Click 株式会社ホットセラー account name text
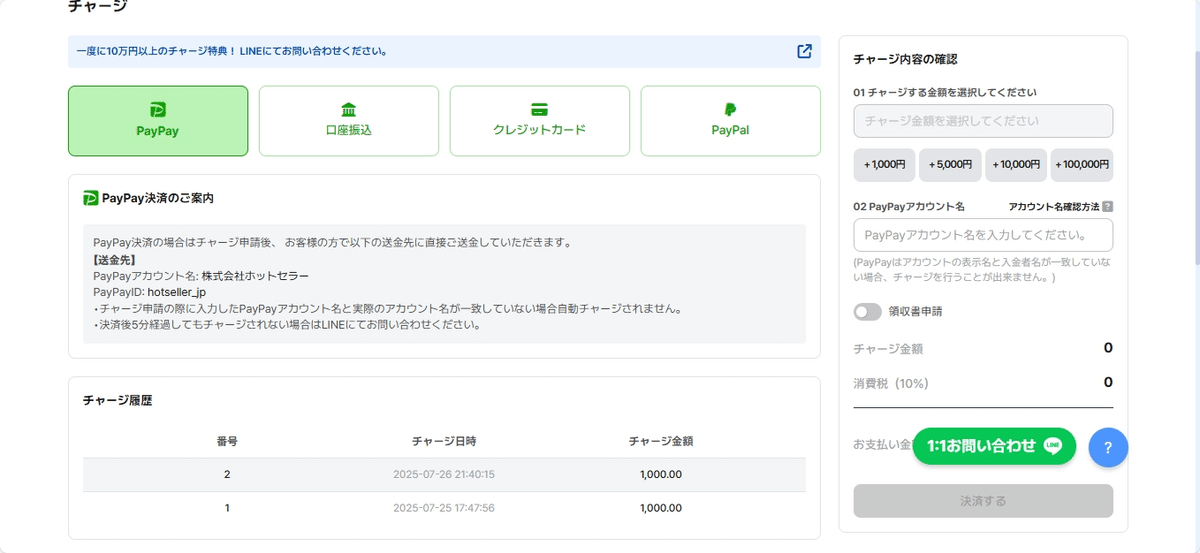The width and height of the screenshot is (1200, 553). pyautogui.click(x=255, y=276)
